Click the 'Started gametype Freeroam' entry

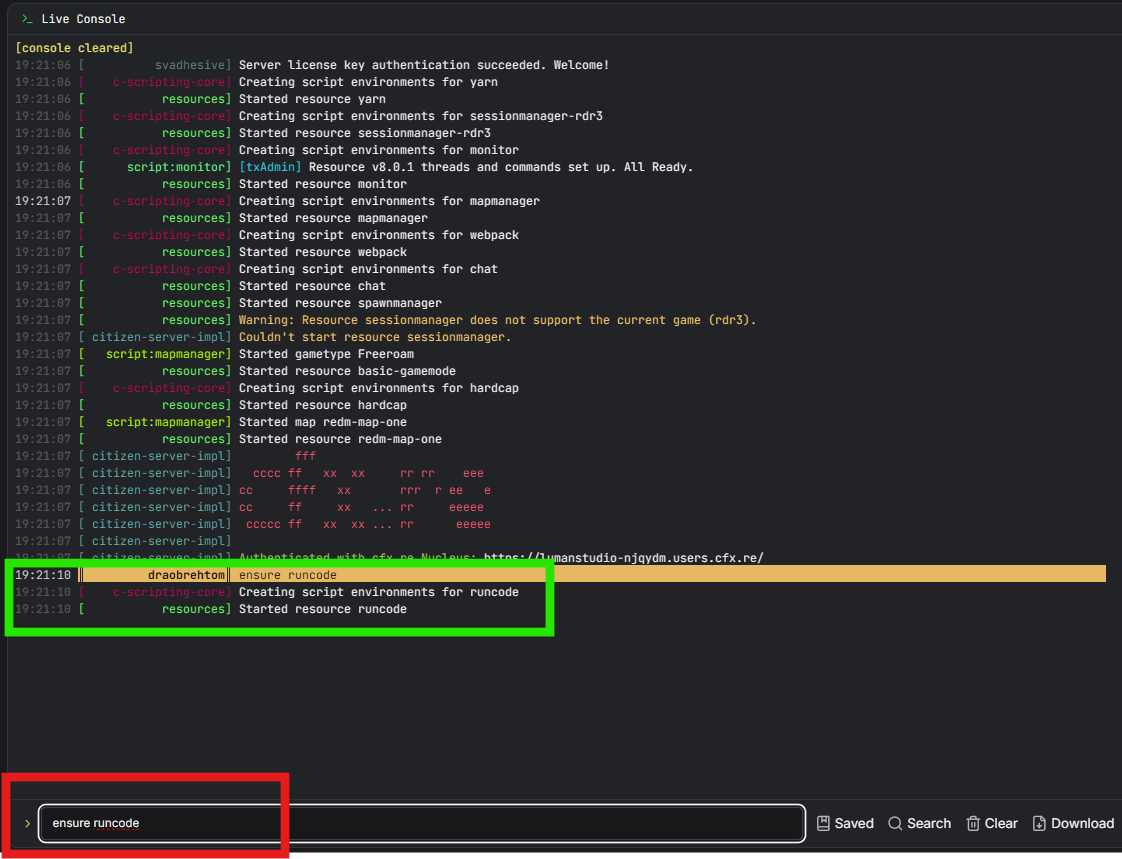coord(326,354)
